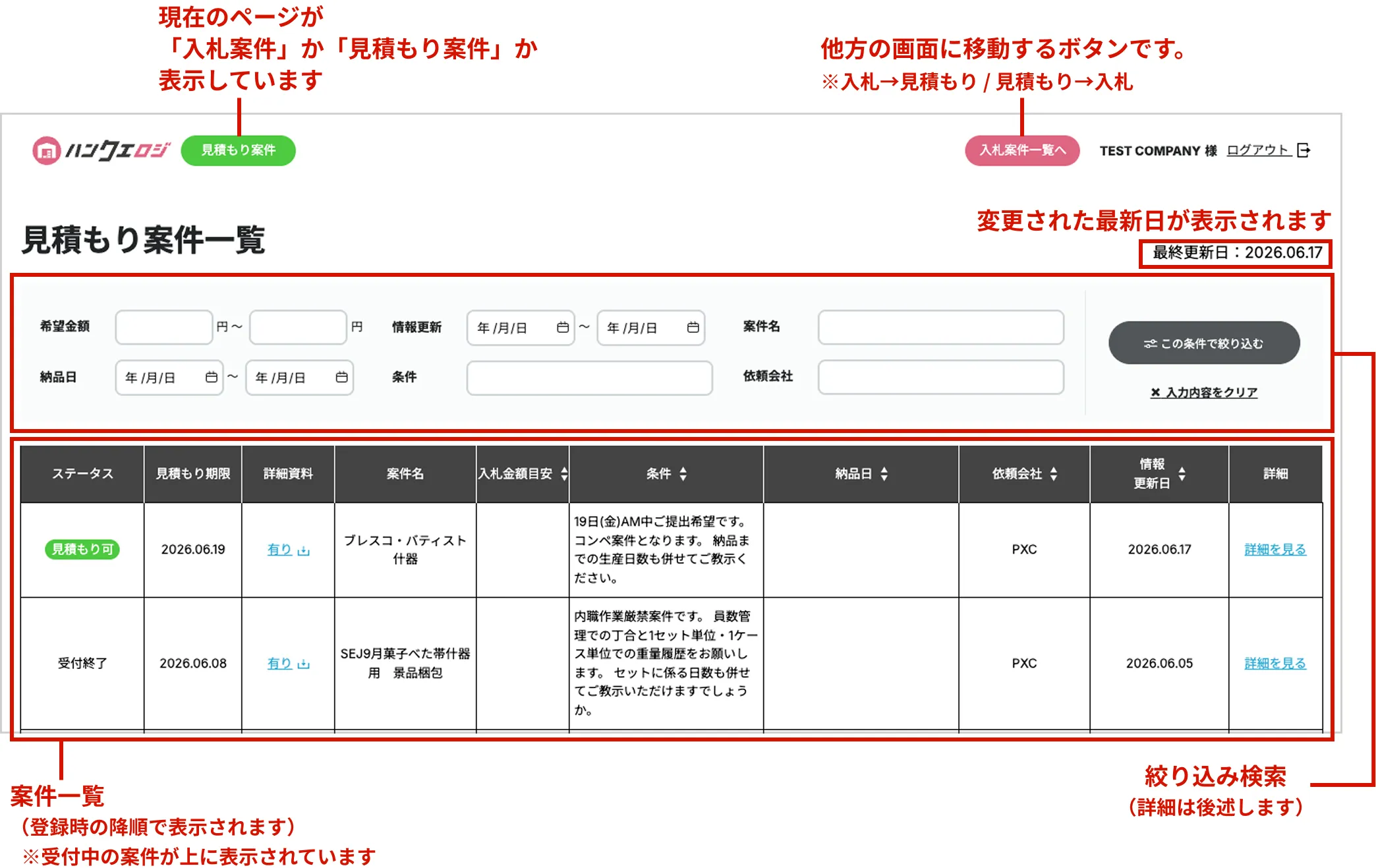
Task: Focus the 案件名 search field
Action: [x=940, y=327]
